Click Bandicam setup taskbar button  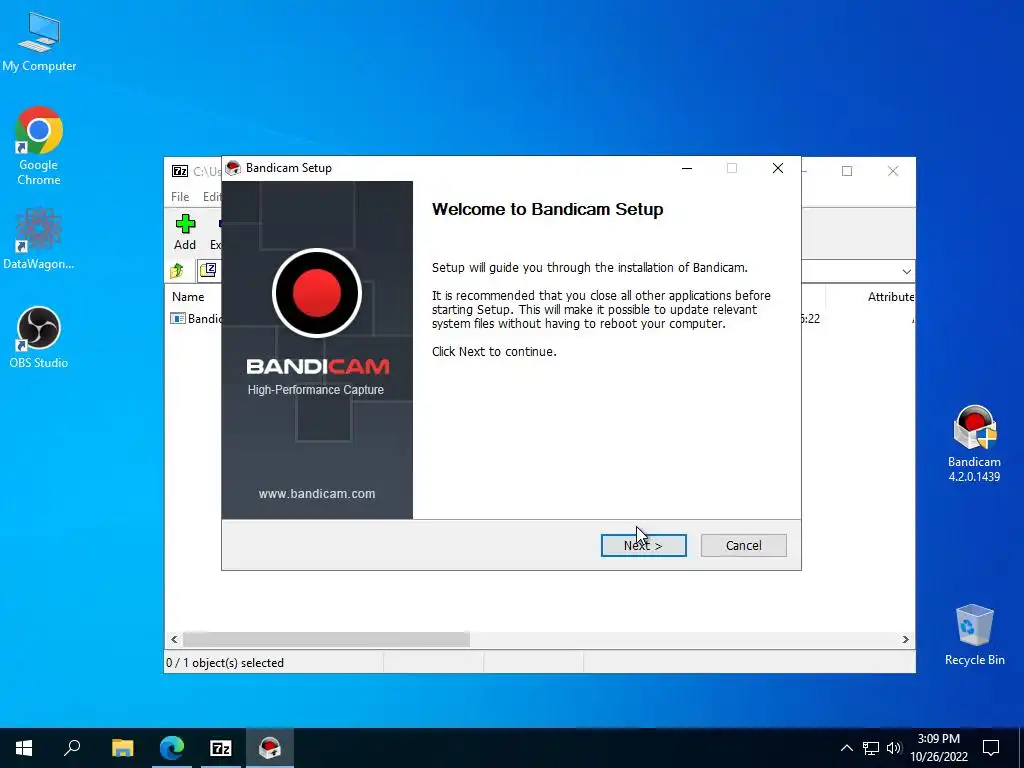click(x=270, y=748)
